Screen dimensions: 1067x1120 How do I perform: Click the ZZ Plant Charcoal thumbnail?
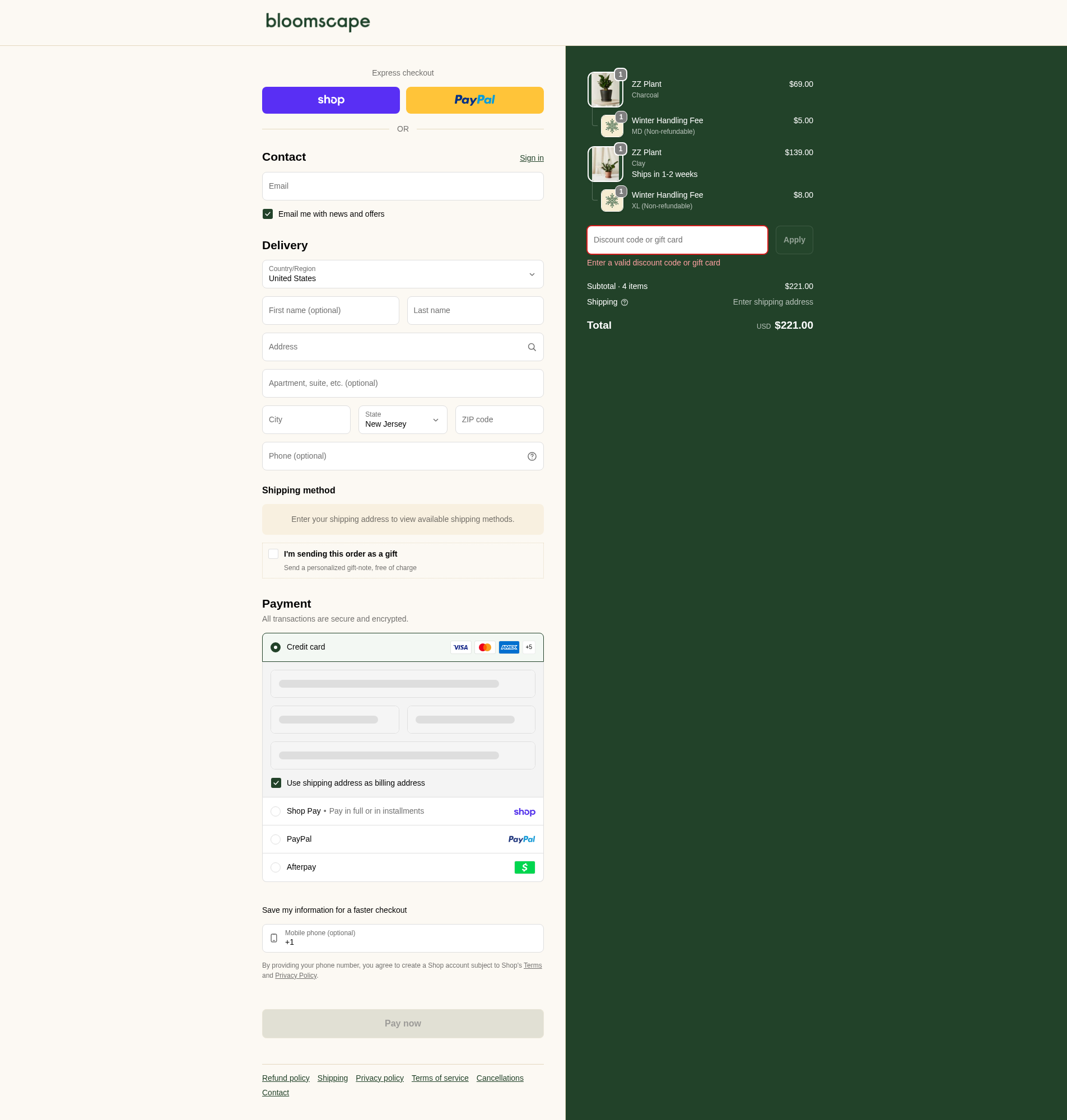[604, 90]
